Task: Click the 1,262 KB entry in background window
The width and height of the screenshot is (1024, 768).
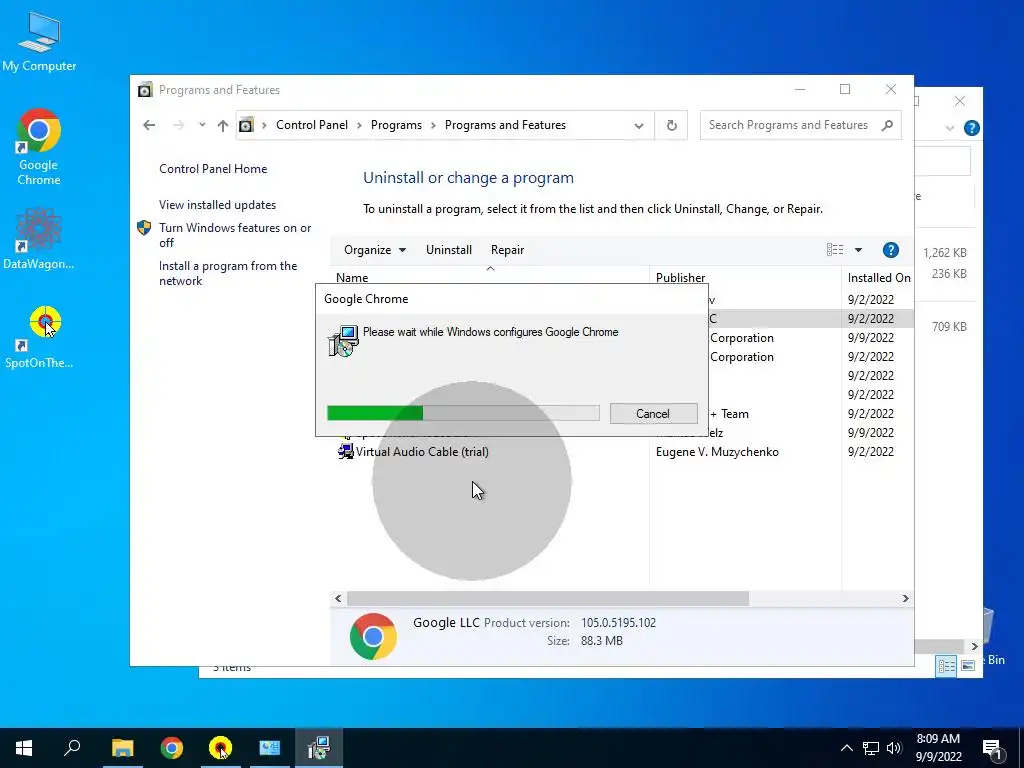Action: click(x=944, y=253)
